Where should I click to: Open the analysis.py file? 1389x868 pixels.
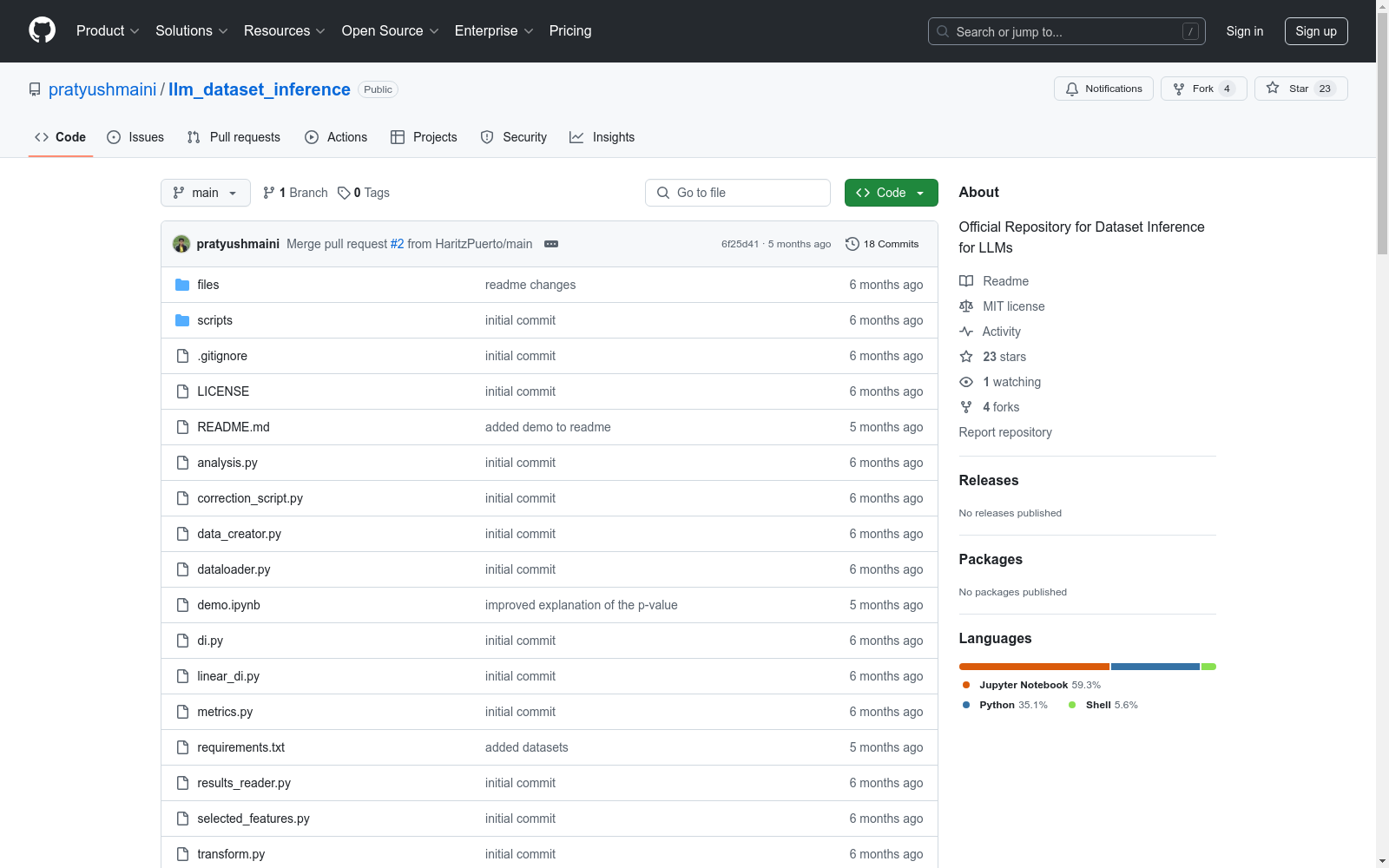coord(227,463)
